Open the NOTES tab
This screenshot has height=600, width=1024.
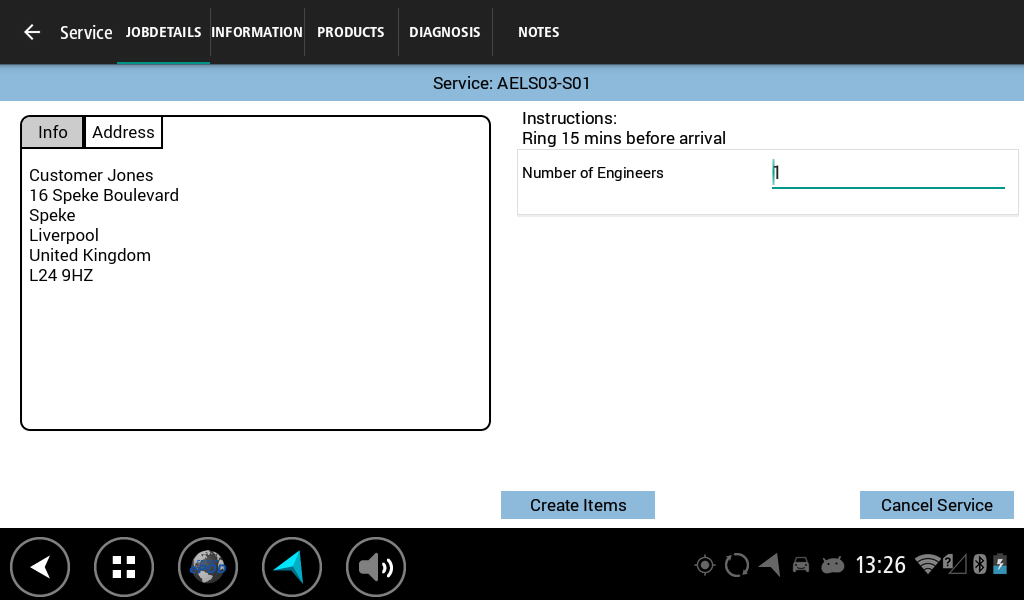(x=539, y=32)
